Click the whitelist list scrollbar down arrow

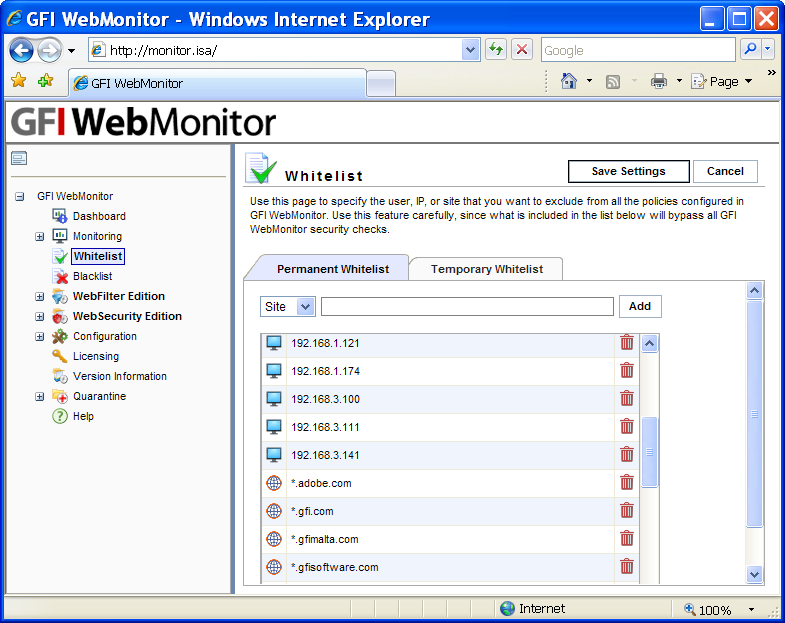(x=755, y=574)
